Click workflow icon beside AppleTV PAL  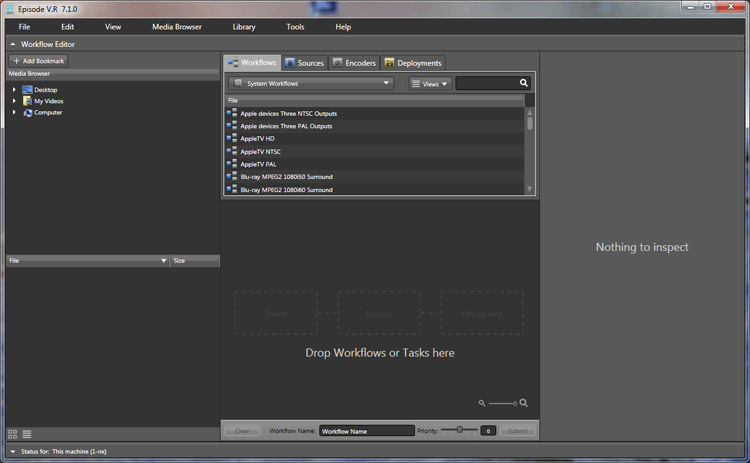pyautogui.click(x=232, y=164)
